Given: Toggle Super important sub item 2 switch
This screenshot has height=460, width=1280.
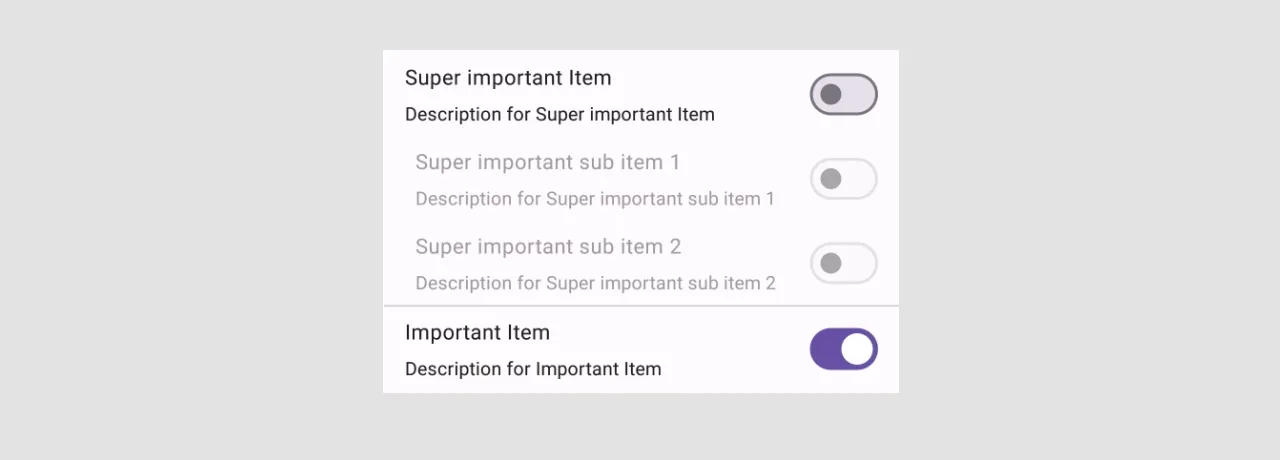Looking at the screenshot, I should pos(843,263).
